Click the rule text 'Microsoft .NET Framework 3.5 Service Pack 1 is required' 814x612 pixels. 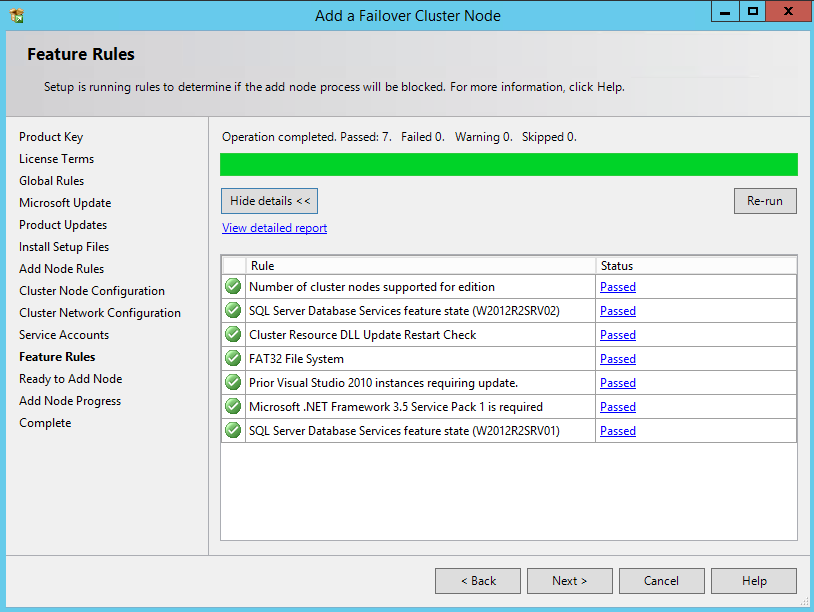click(x=396, y=407)
